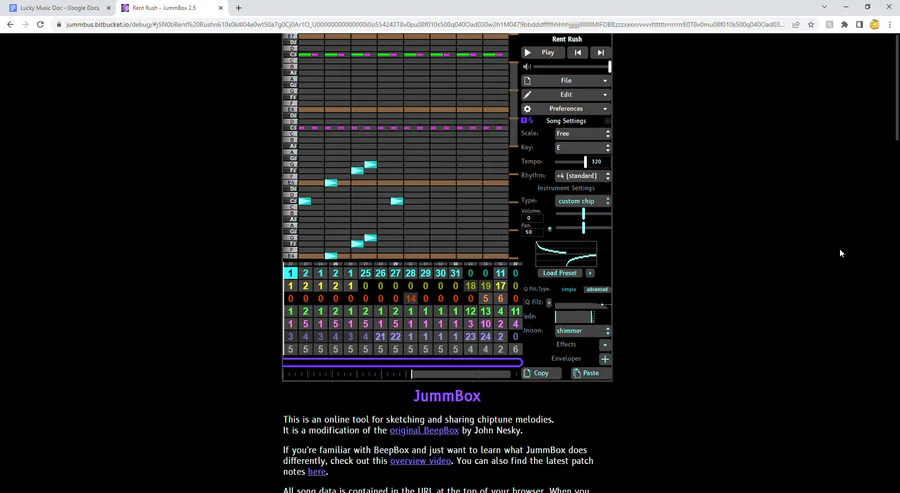The image size is (900, 493).
Task: Add envelope with Envelopes plus button
Action: point(605,359)
